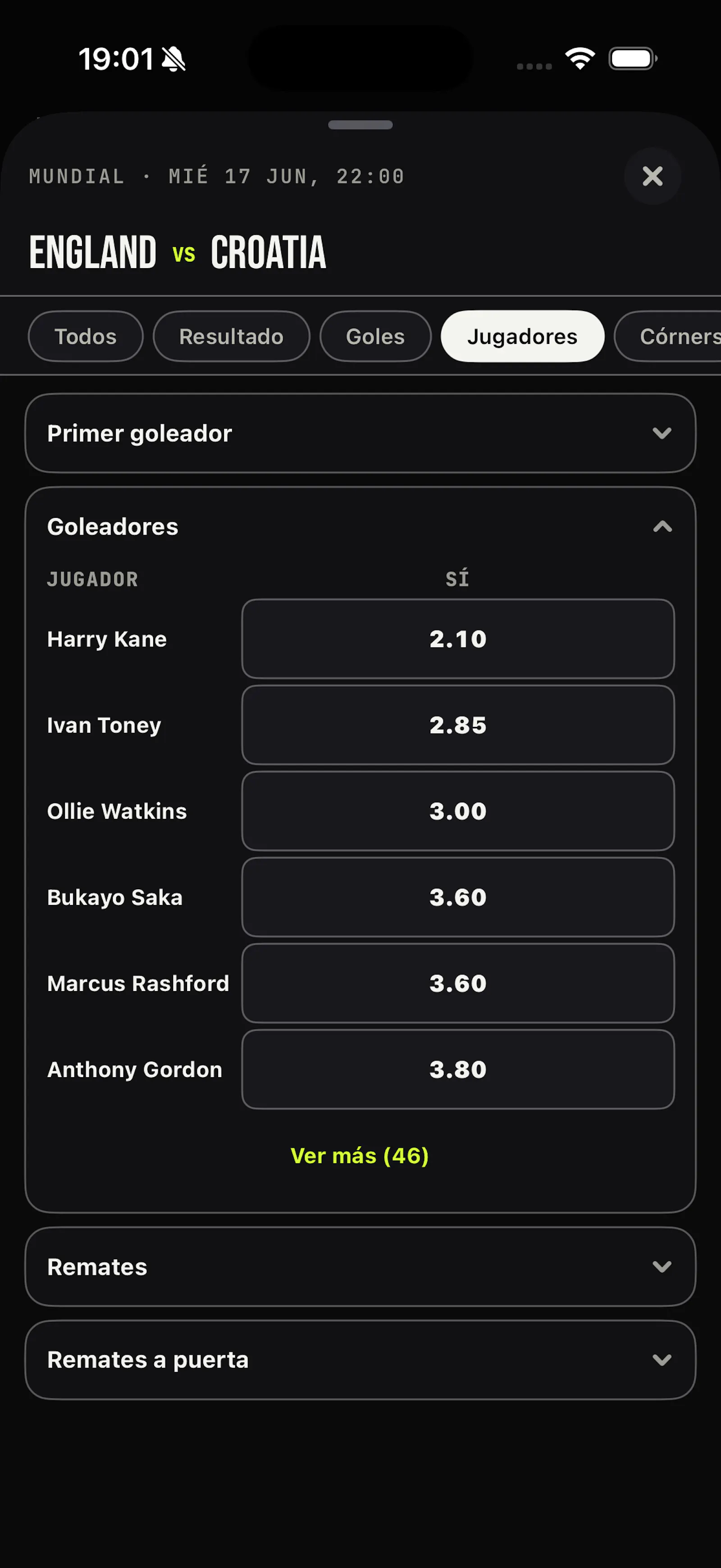Close the England vs Croatia sheet
The height and width of the screenshot is (1568, 721).
652,177
